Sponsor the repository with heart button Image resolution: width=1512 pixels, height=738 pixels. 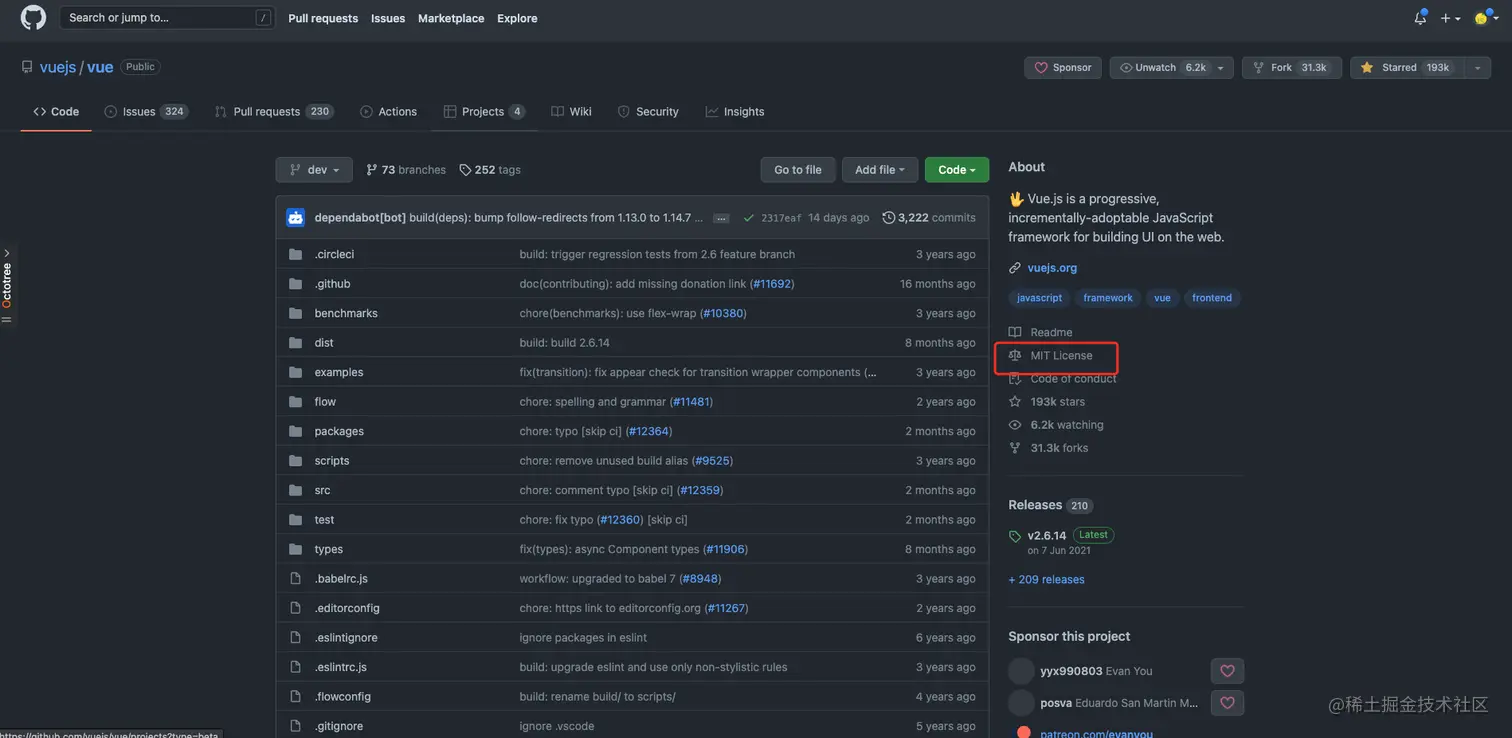tap(1063, 67)
